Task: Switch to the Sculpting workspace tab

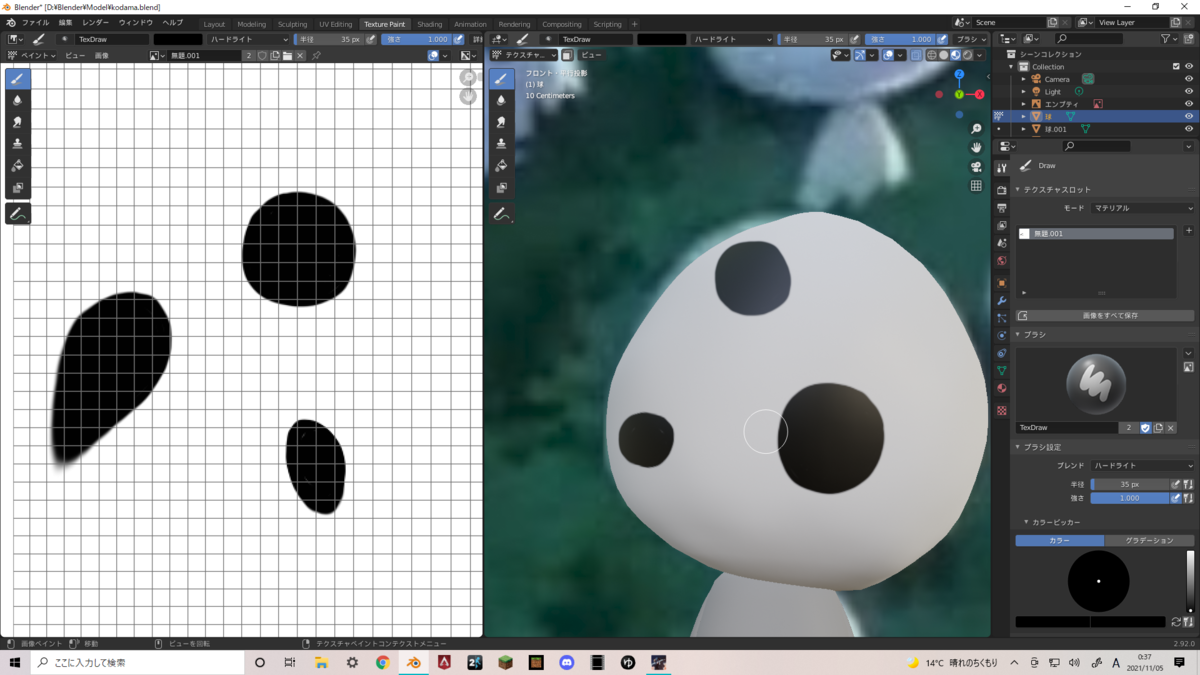Action: [x=292, y=24]
